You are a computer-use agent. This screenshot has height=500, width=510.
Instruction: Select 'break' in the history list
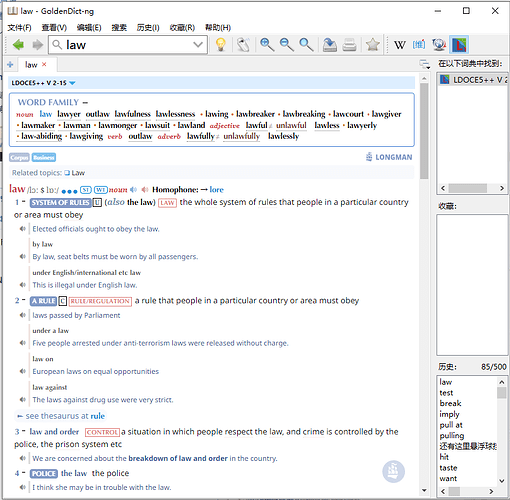[450, 403]
